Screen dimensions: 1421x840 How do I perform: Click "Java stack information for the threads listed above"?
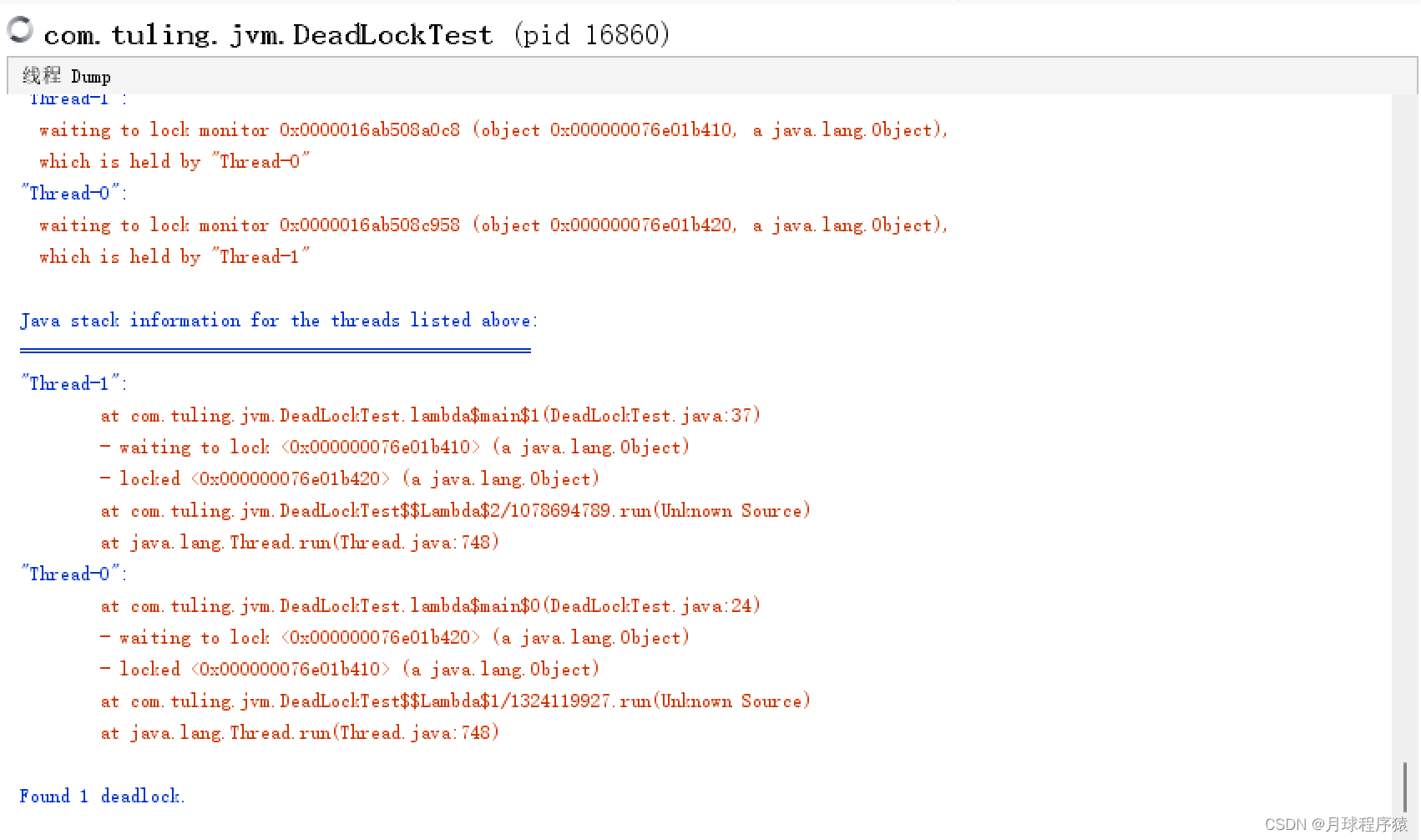pos(279,321)
